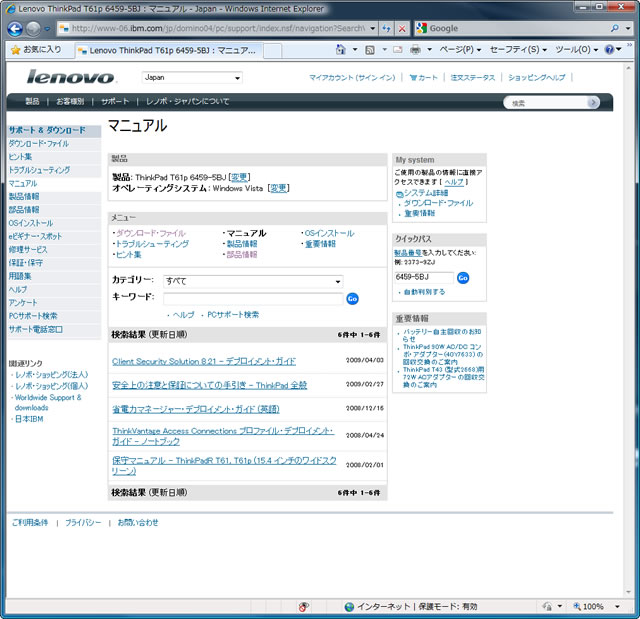Open システム詳細 link in My system
This screenshot has height=619, width=640.
pos(426,193)
